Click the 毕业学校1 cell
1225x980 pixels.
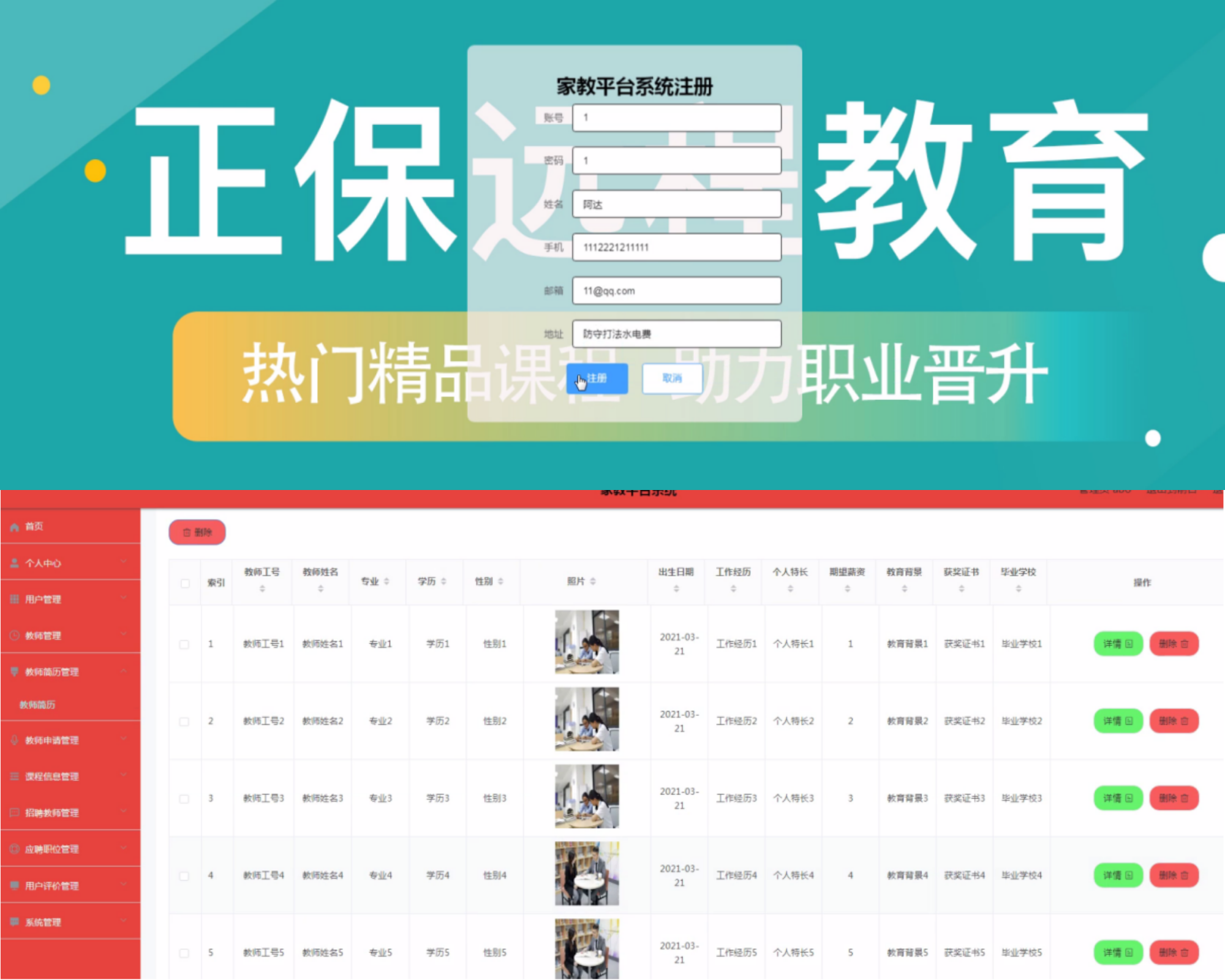click(1022, 644)
